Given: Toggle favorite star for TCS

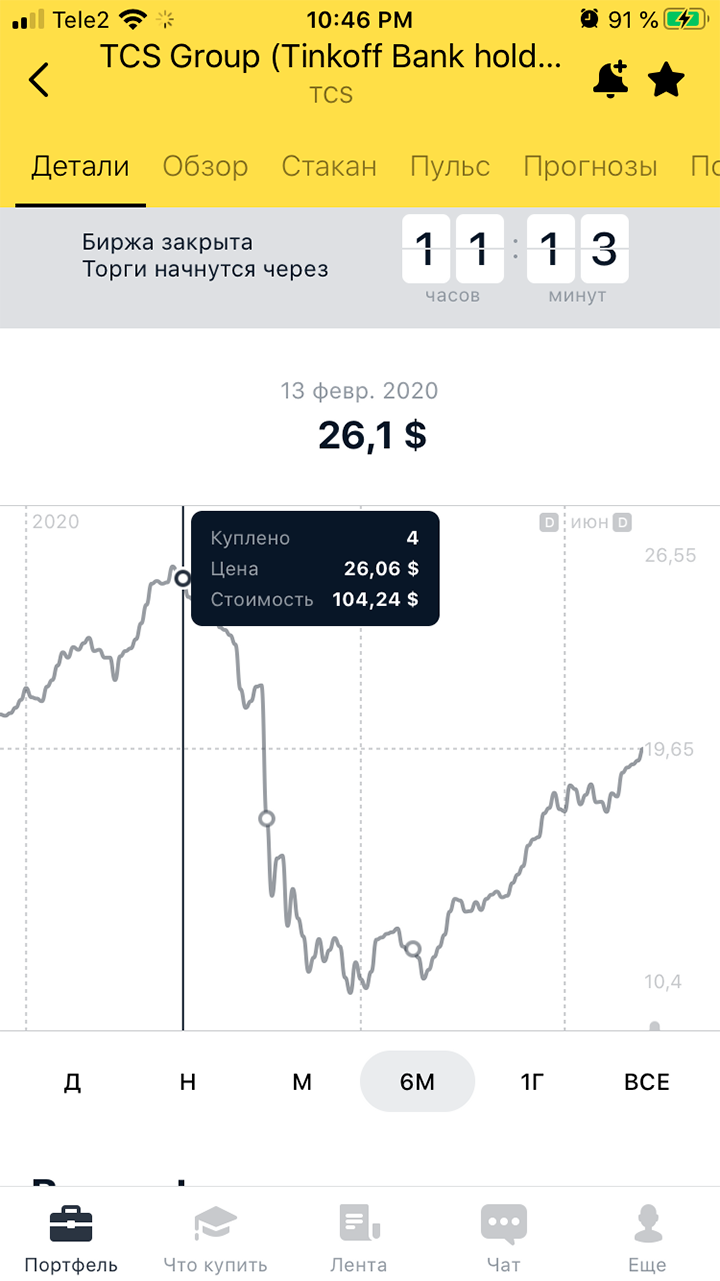Looking at the screenshot, I should [666, 79].
